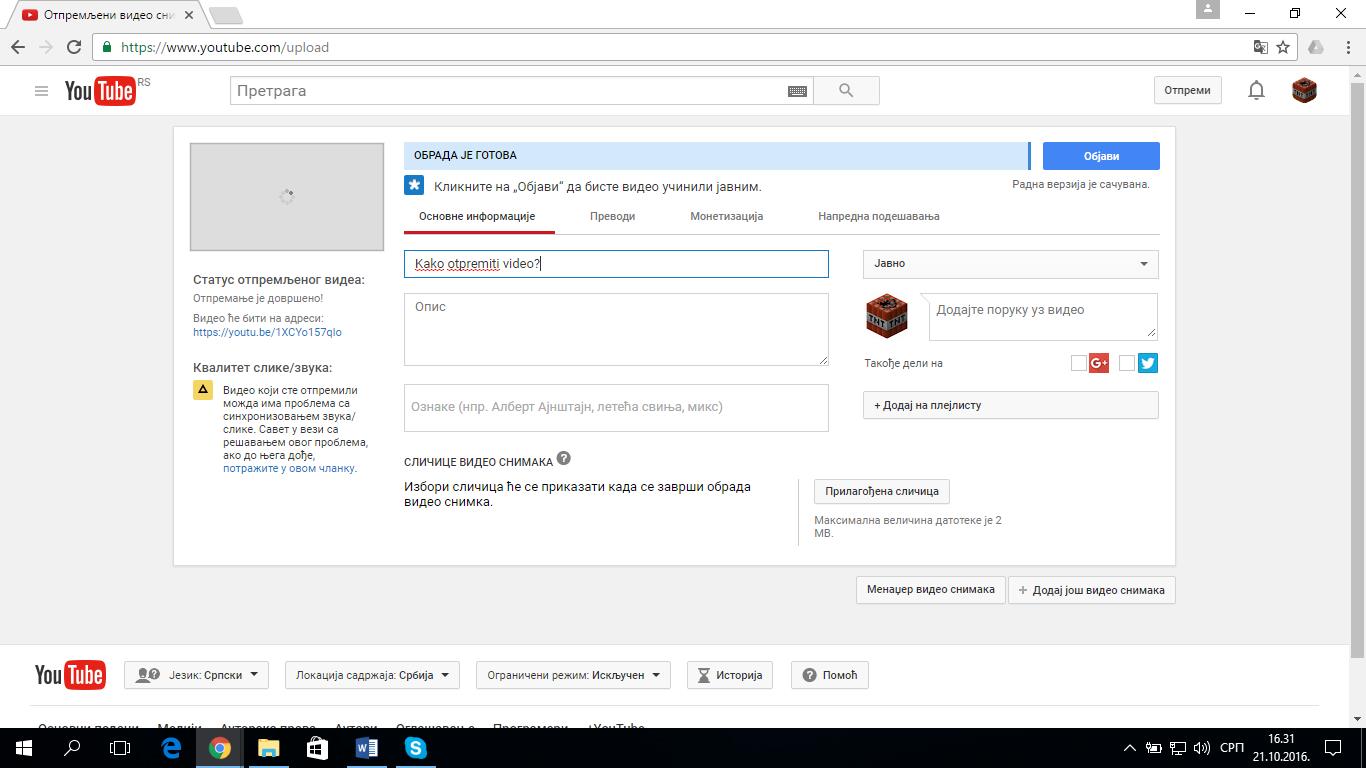Open the Ограничени режим dropdown
Viewport: 1366px width, 768px height.
(x=573, y=675)
